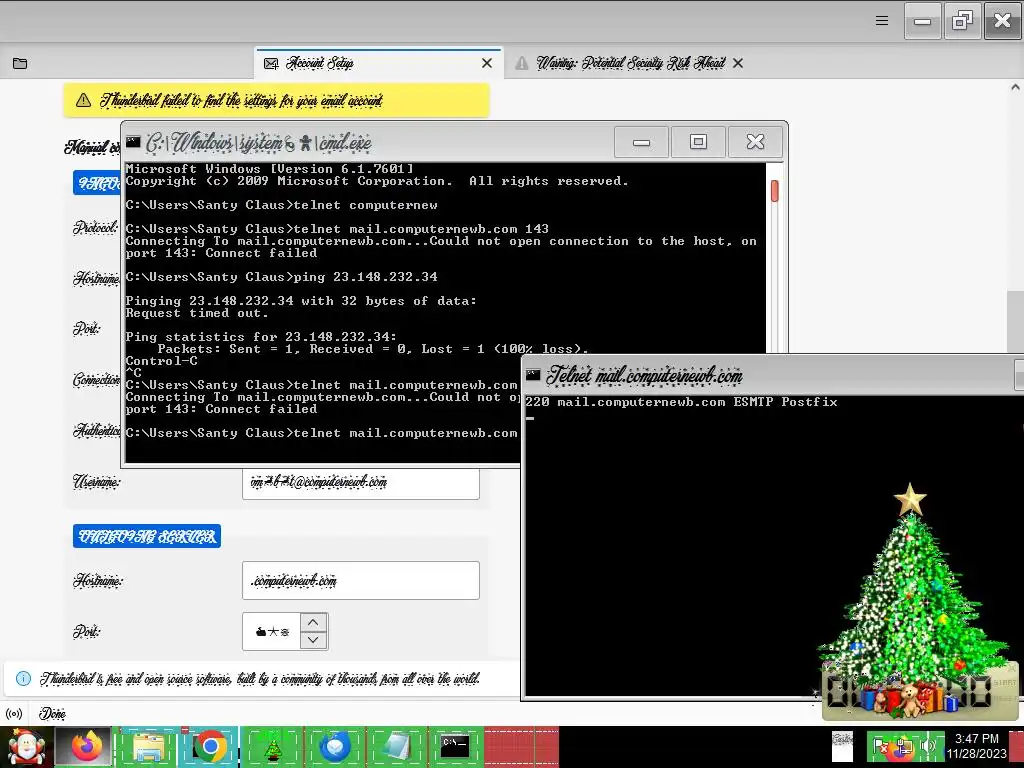Image resolution: width=1024 pixels, height=768 pixels.
Task: Open File Explorer from the taskbar
Action: 148,747
